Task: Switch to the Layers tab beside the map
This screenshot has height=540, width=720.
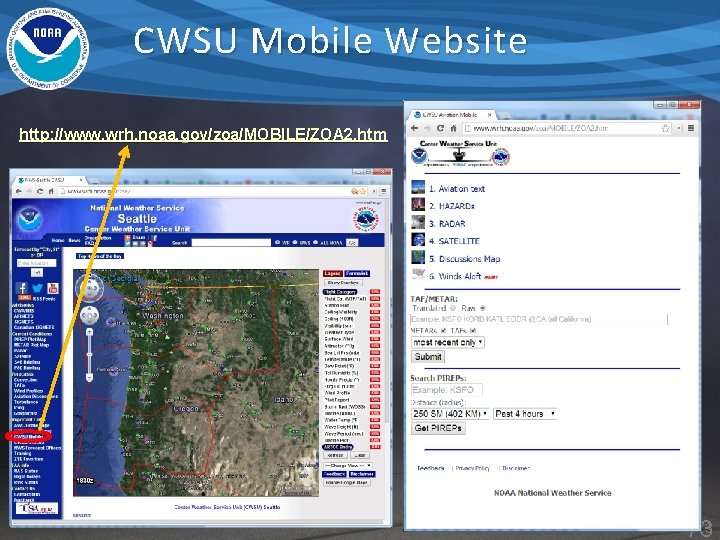Action: click(x=332, y=273)
